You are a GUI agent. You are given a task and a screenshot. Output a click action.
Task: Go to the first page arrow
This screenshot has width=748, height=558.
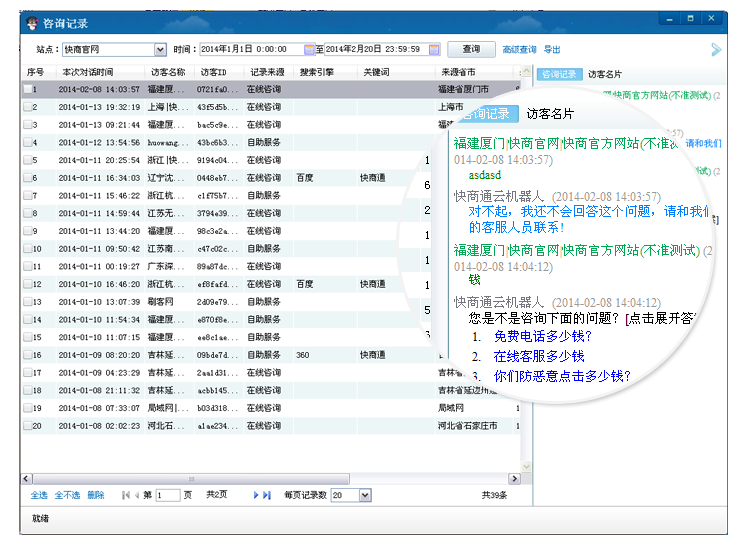[125, 495]
